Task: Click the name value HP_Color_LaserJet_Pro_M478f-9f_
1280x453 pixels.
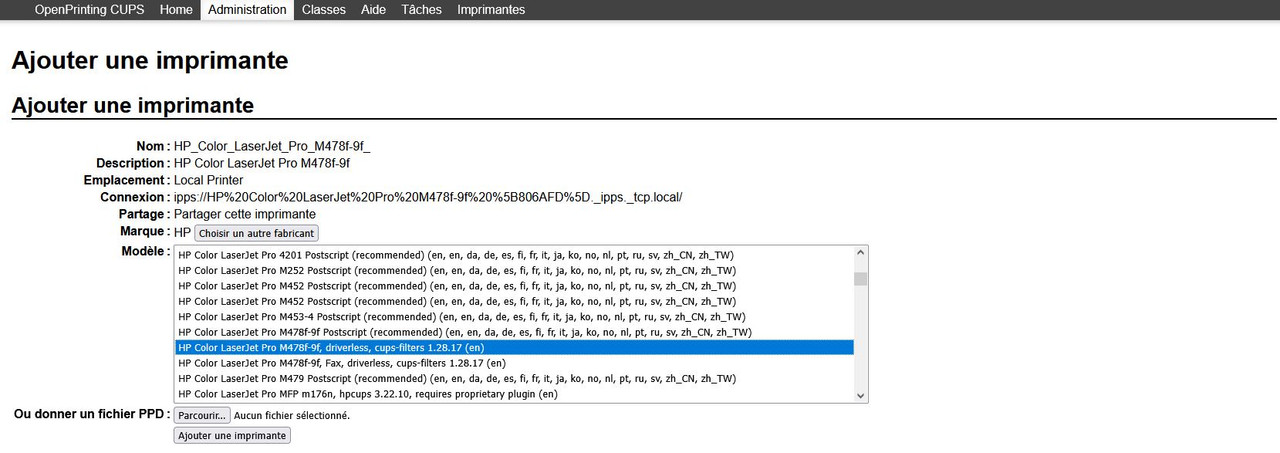Action: 272,146
